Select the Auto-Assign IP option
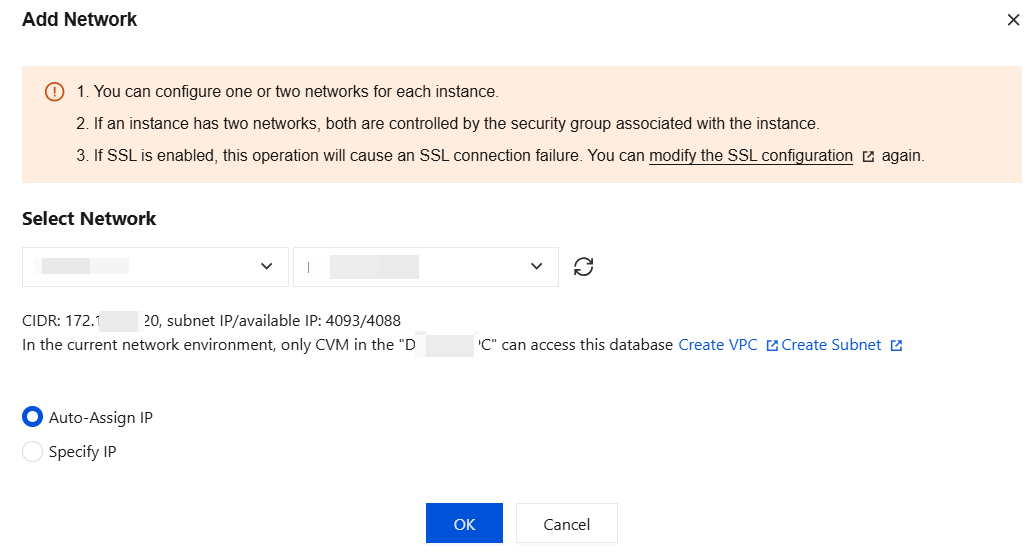 pyautogui.click(x=33, y=417)
